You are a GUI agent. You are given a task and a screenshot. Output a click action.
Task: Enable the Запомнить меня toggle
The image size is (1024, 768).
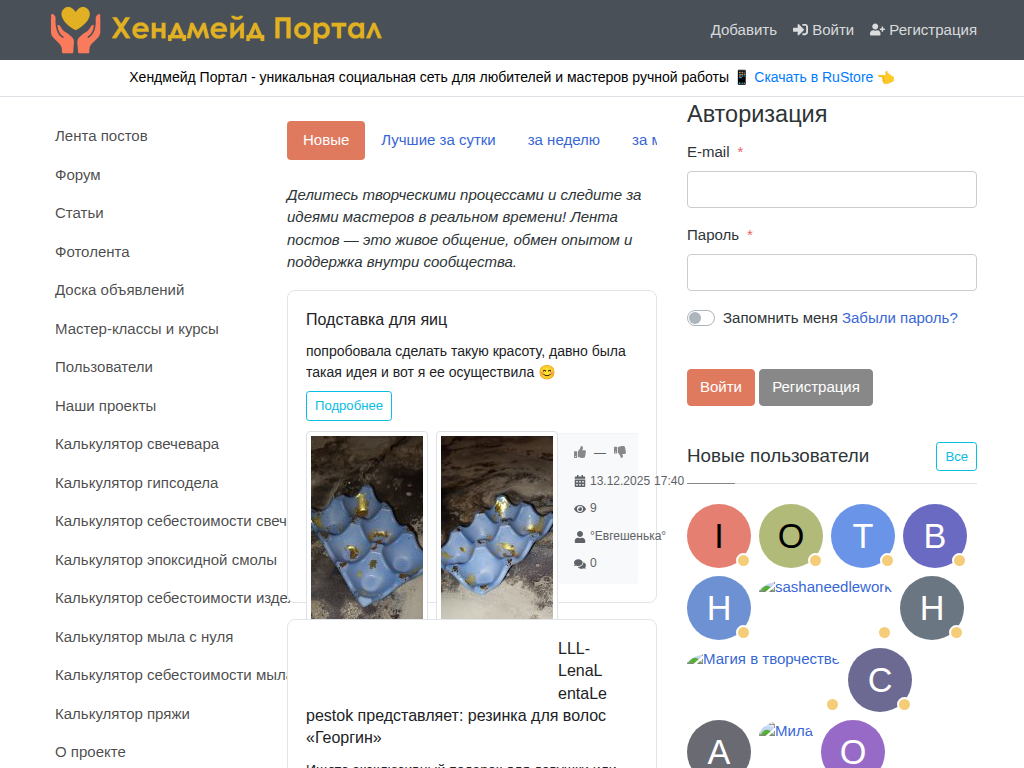click(x=701, y=317)
